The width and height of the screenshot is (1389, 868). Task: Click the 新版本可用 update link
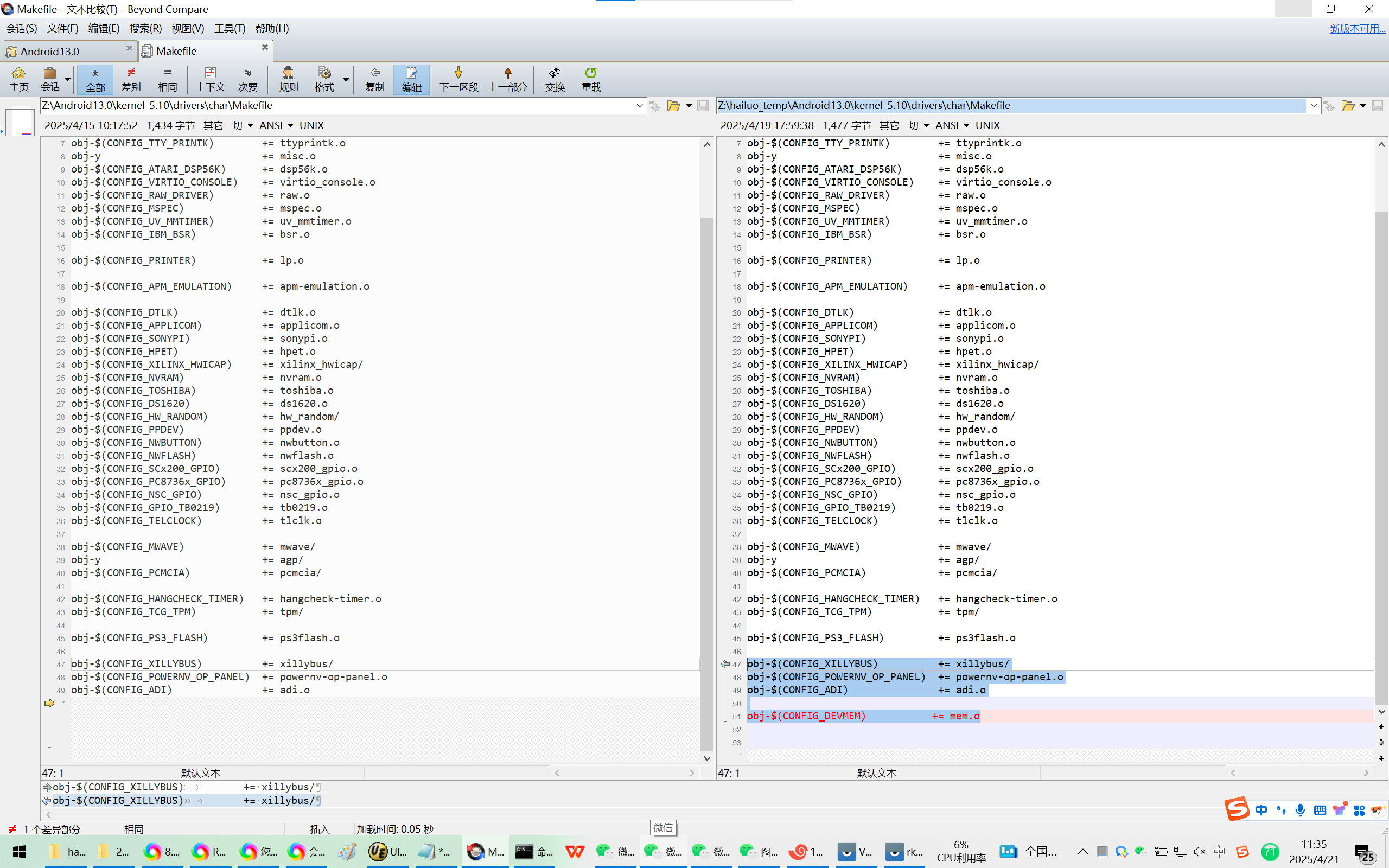[x=1357, y=29]
